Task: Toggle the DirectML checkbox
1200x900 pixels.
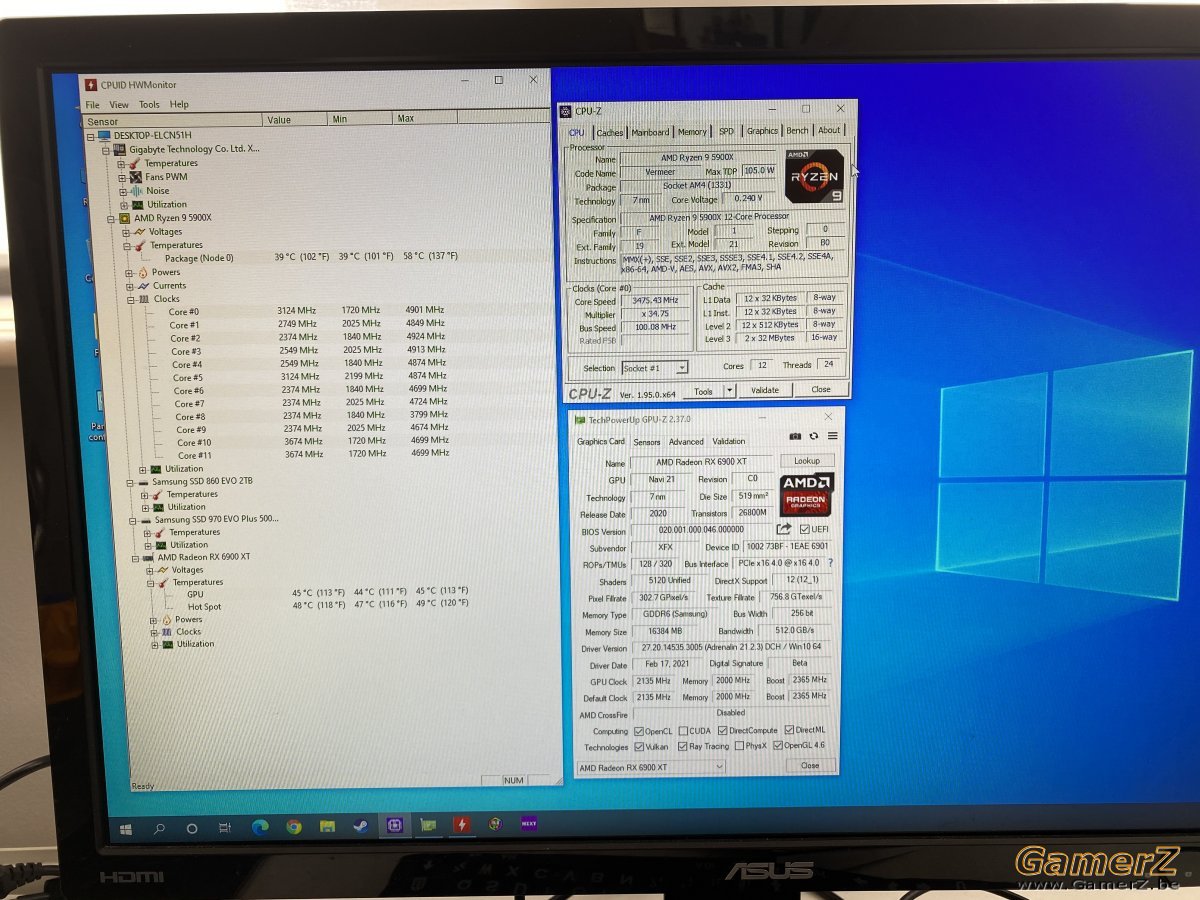Action: pyautogui.click(x=789, y=730)
